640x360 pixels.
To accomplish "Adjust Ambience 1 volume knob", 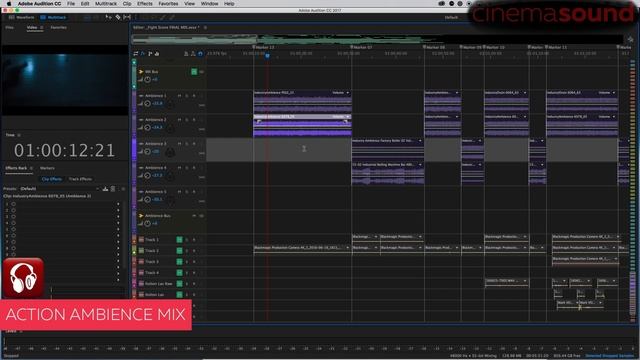I will pyautogui.click(x=147, y=104).
